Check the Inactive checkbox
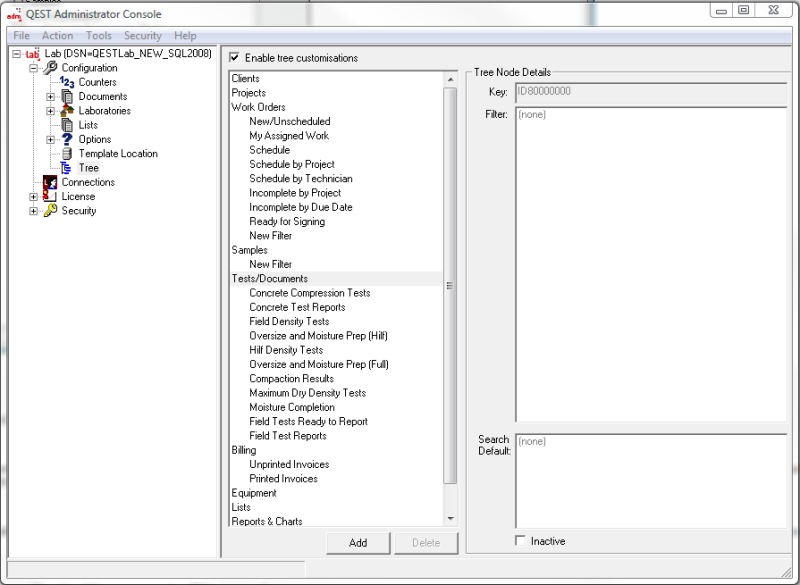800x585 pixels. [x=519, y=540]
